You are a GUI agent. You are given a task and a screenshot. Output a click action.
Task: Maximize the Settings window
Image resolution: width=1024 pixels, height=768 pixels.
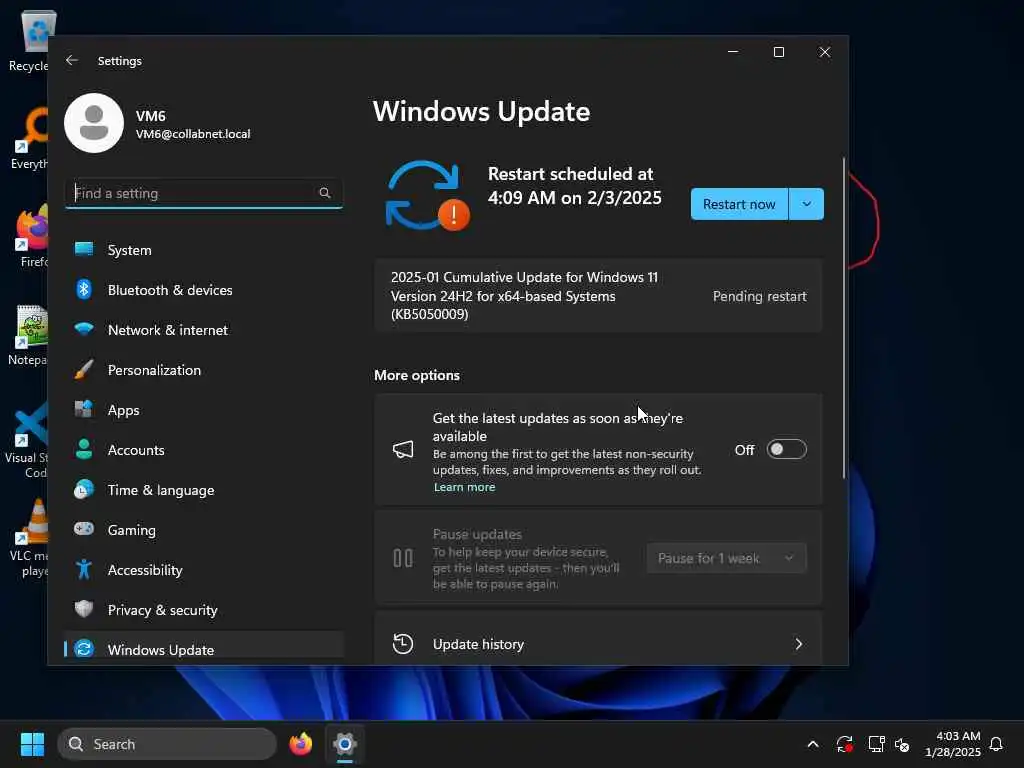point(778,52)
